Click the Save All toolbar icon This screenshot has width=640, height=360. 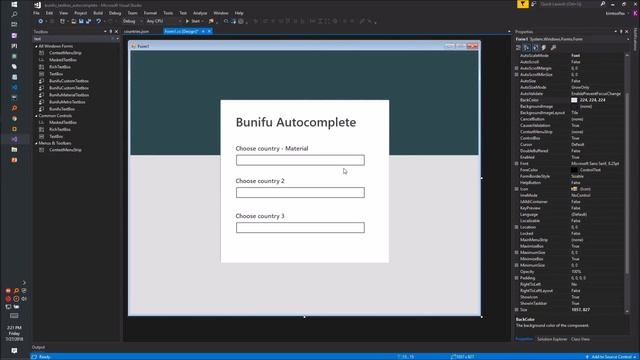click(x=89, y=21)
